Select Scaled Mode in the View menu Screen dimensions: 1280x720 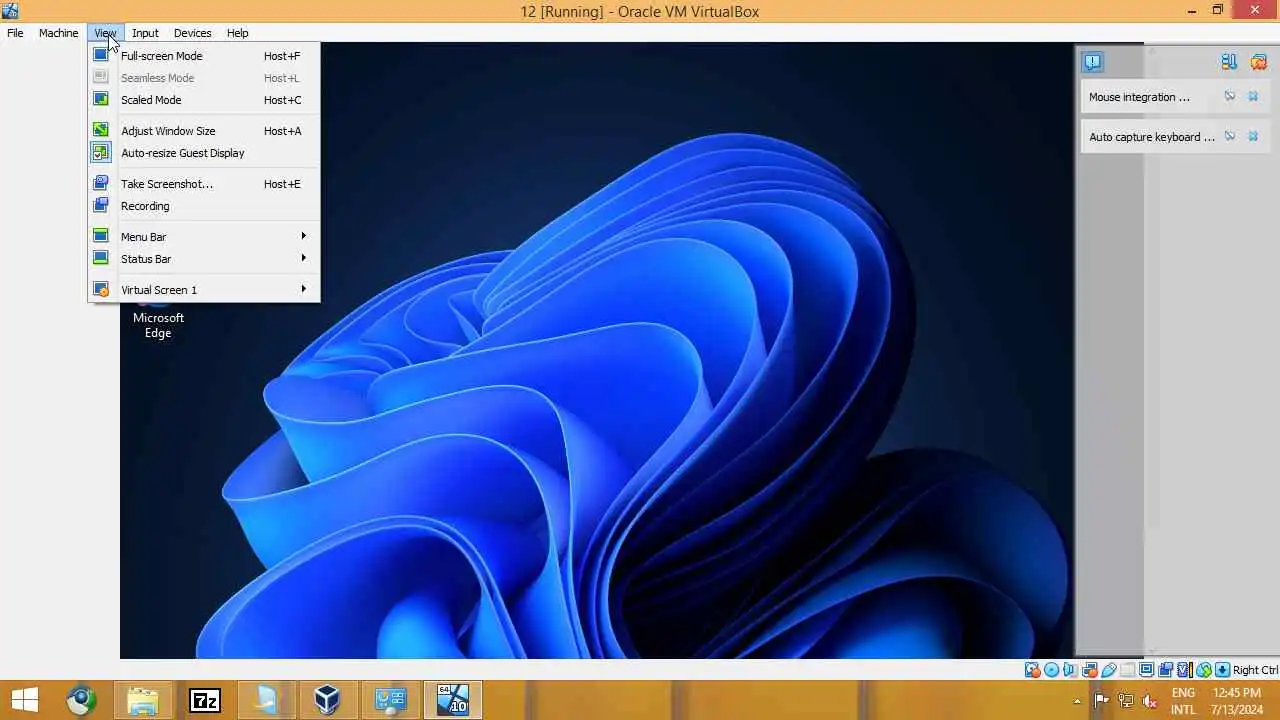[x=204, y=100]
